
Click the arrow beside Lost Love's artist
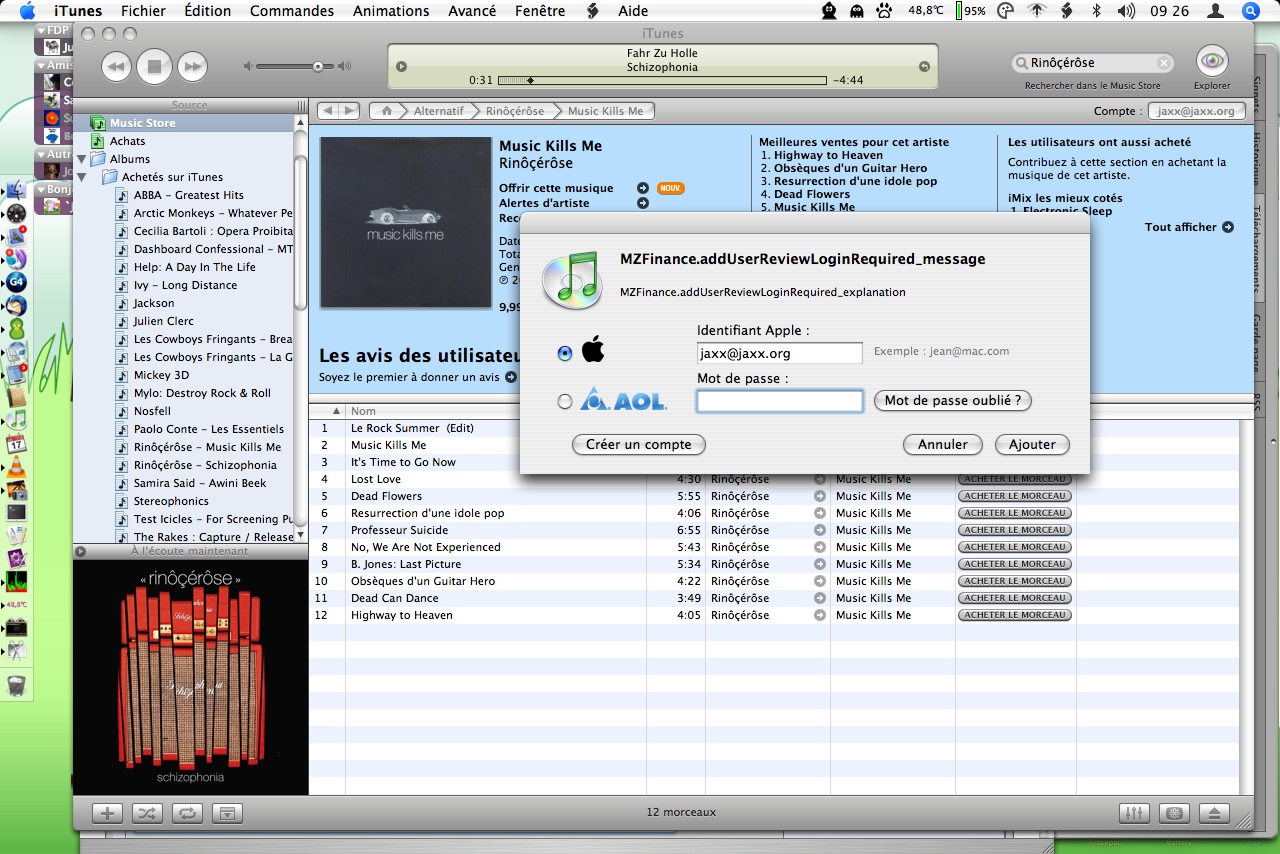819,479
